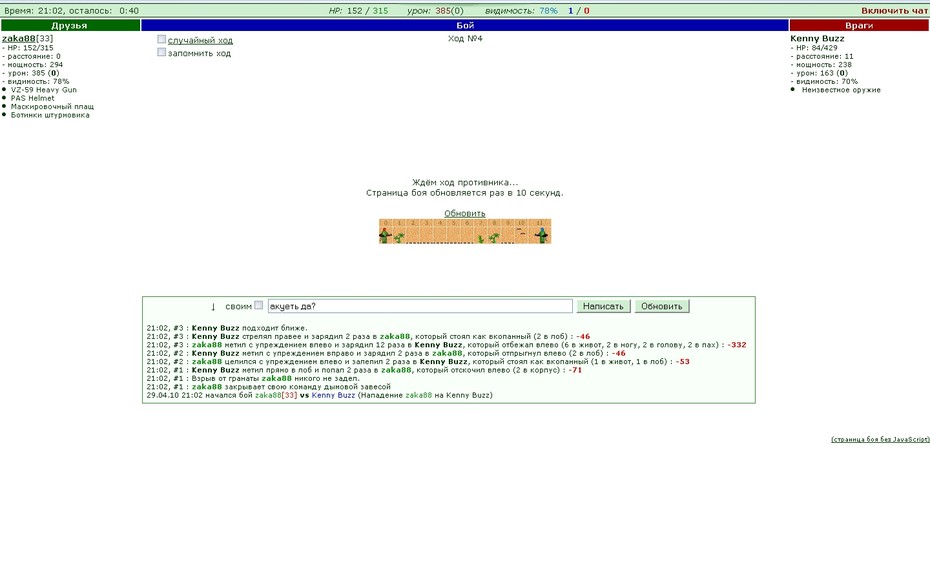Toggle the 'своим' checkbox in chat

[259, 305]
